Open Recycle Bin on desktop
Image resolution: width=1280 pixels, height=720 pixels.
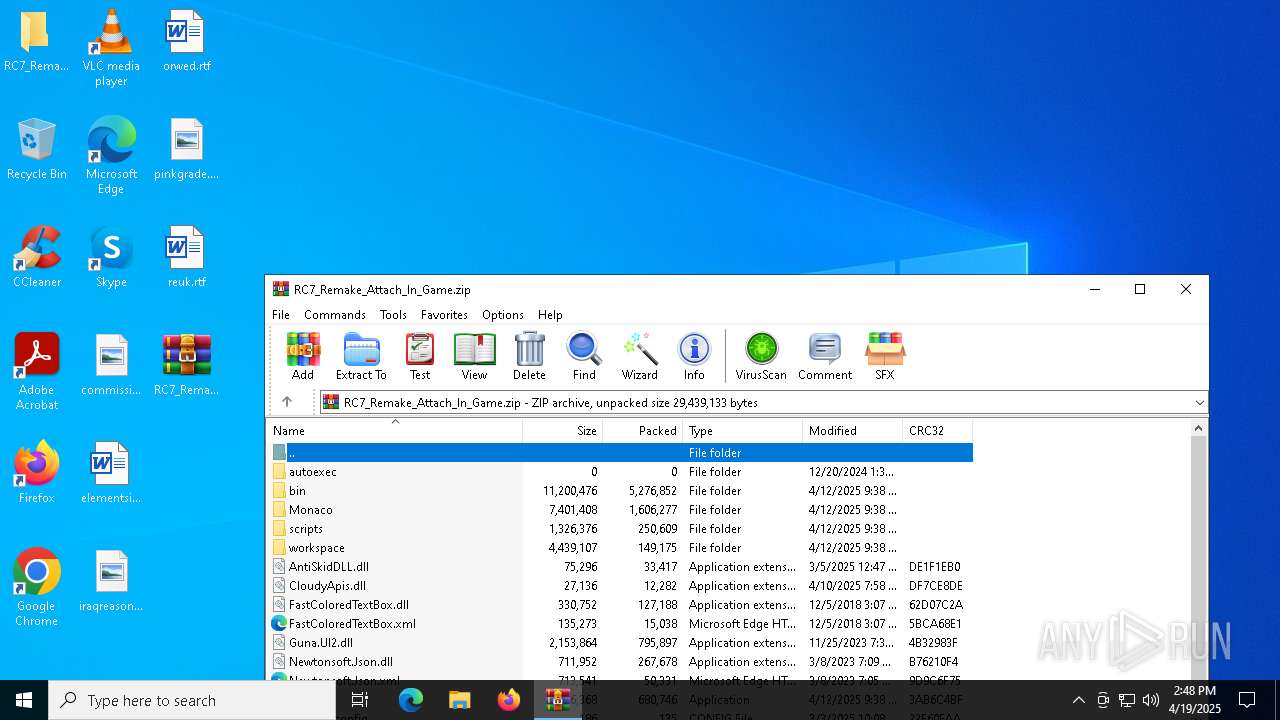36,150
